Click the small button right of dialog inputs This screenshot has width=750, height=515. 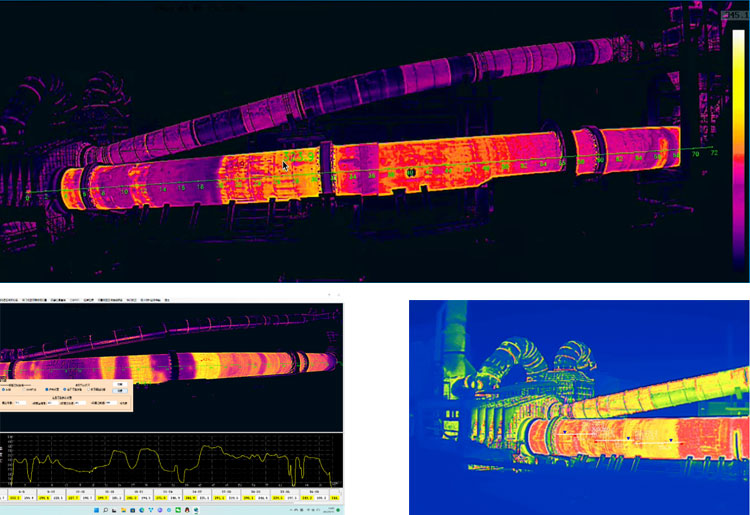point(123,403)
